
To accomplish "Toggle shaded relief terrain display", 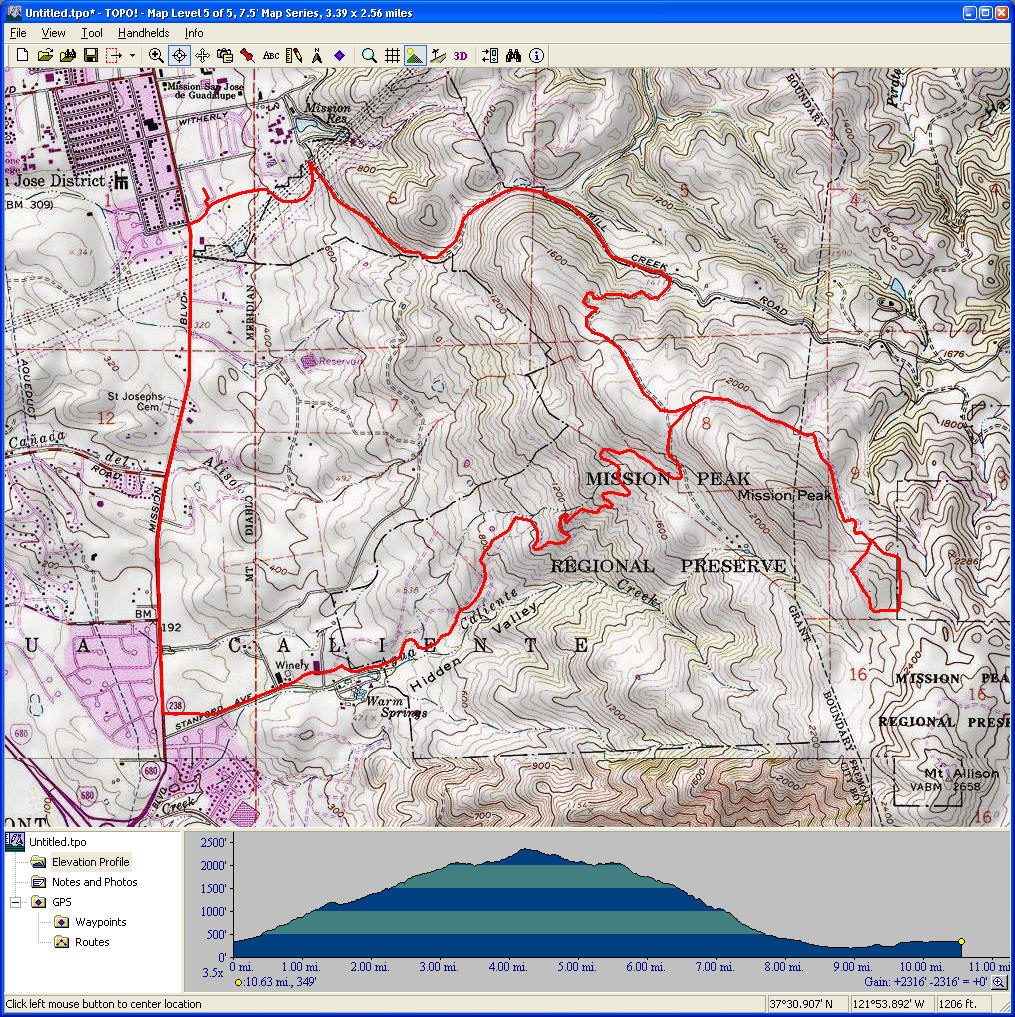I will coord(415,55).
